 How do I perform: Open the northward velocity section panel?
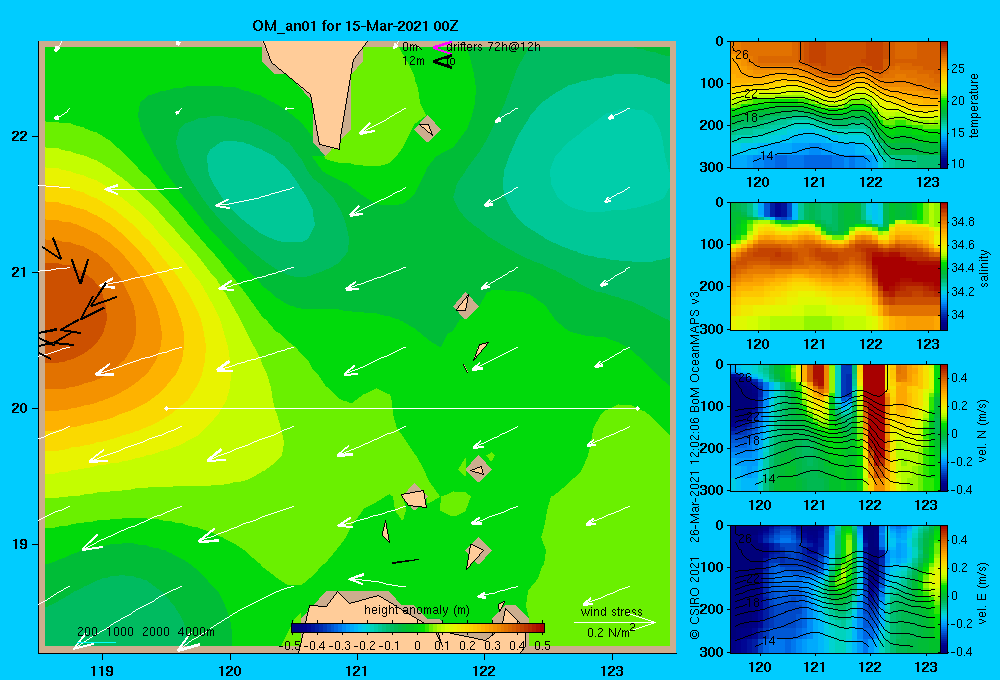click(834, 427)
